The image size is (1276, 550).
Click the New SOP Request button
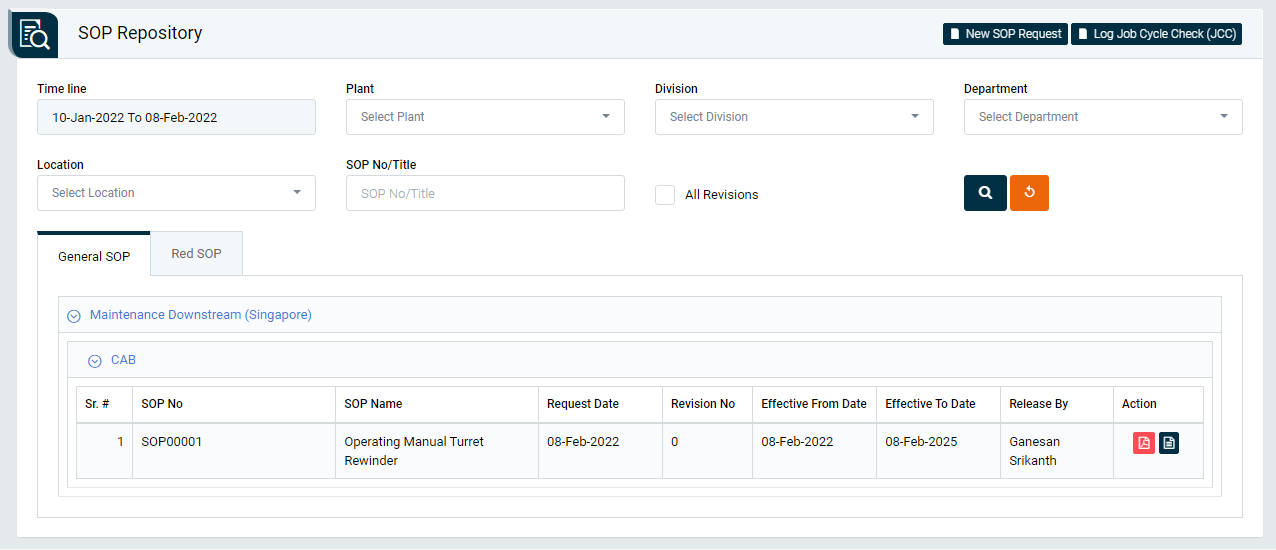(x=1005, y=34)
